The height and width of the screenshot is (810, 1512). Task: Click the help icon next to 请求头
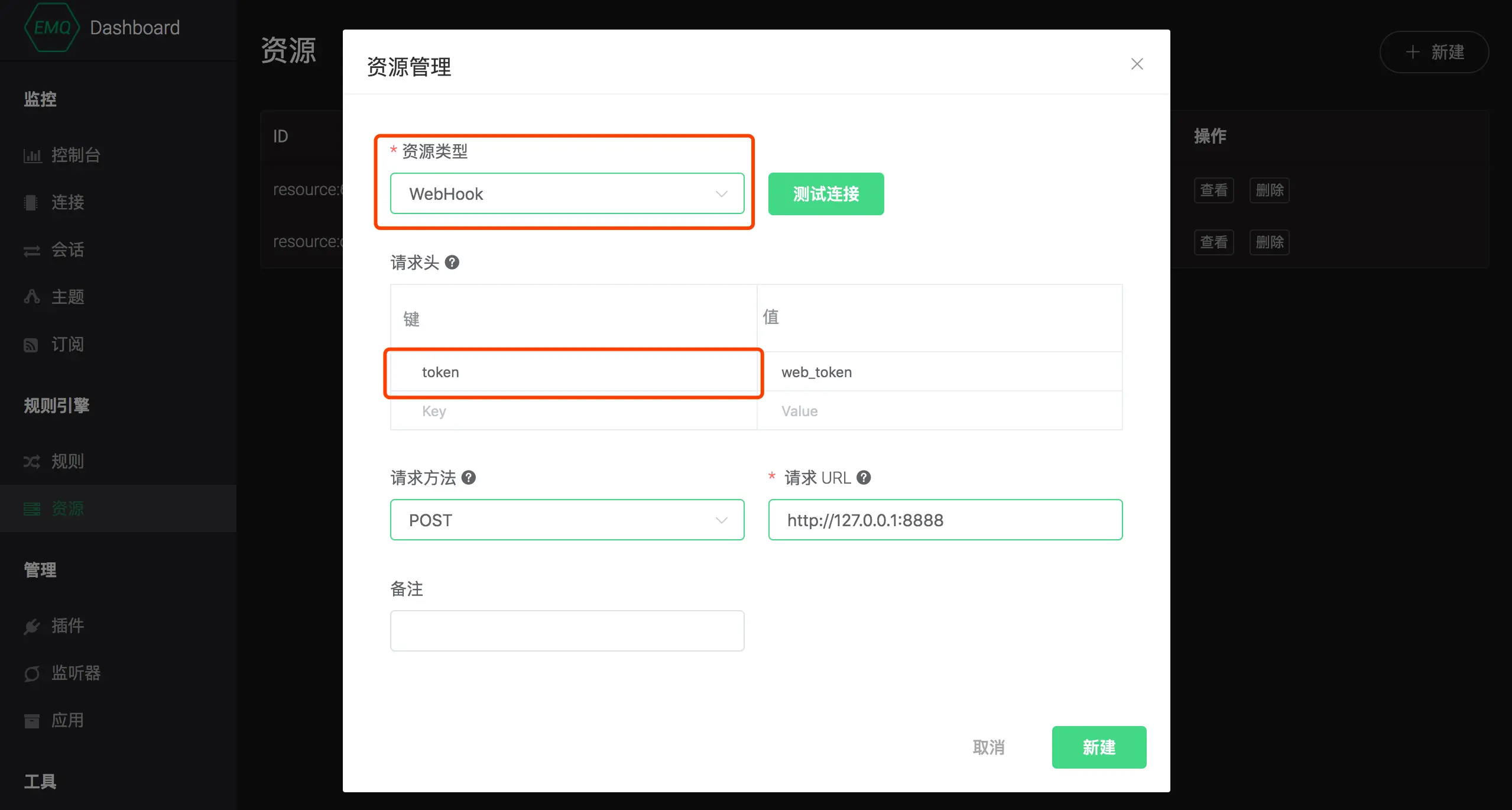point(452,263)
